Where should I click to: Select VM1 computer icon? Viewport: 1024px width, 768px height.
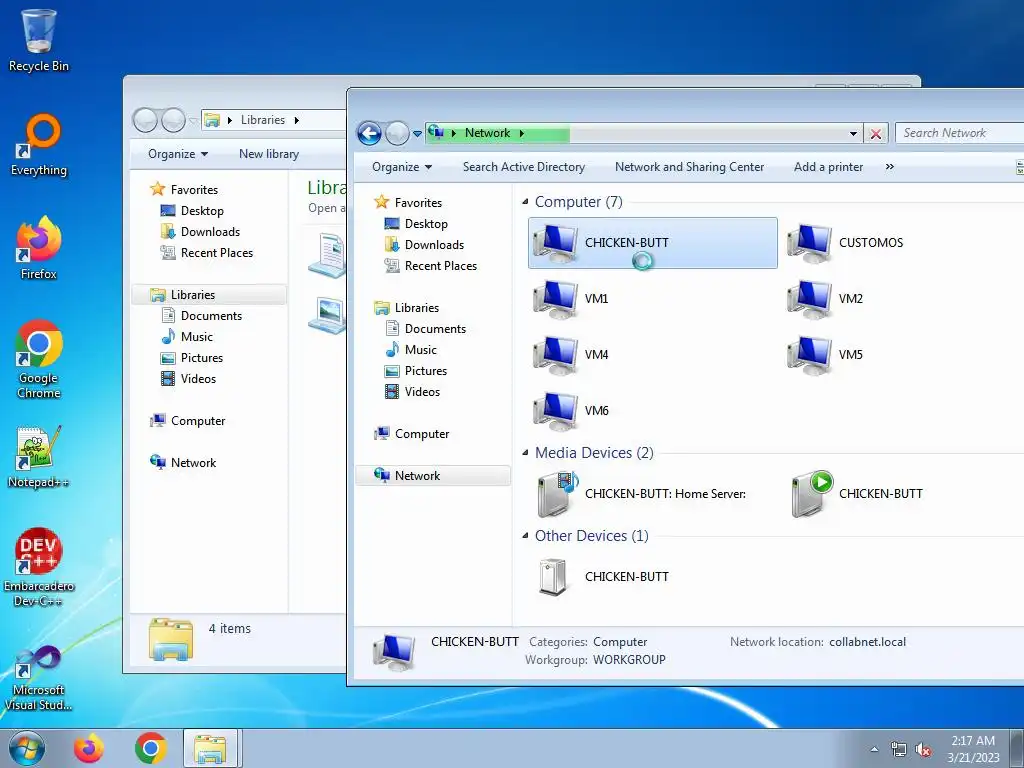pos(571,299)
